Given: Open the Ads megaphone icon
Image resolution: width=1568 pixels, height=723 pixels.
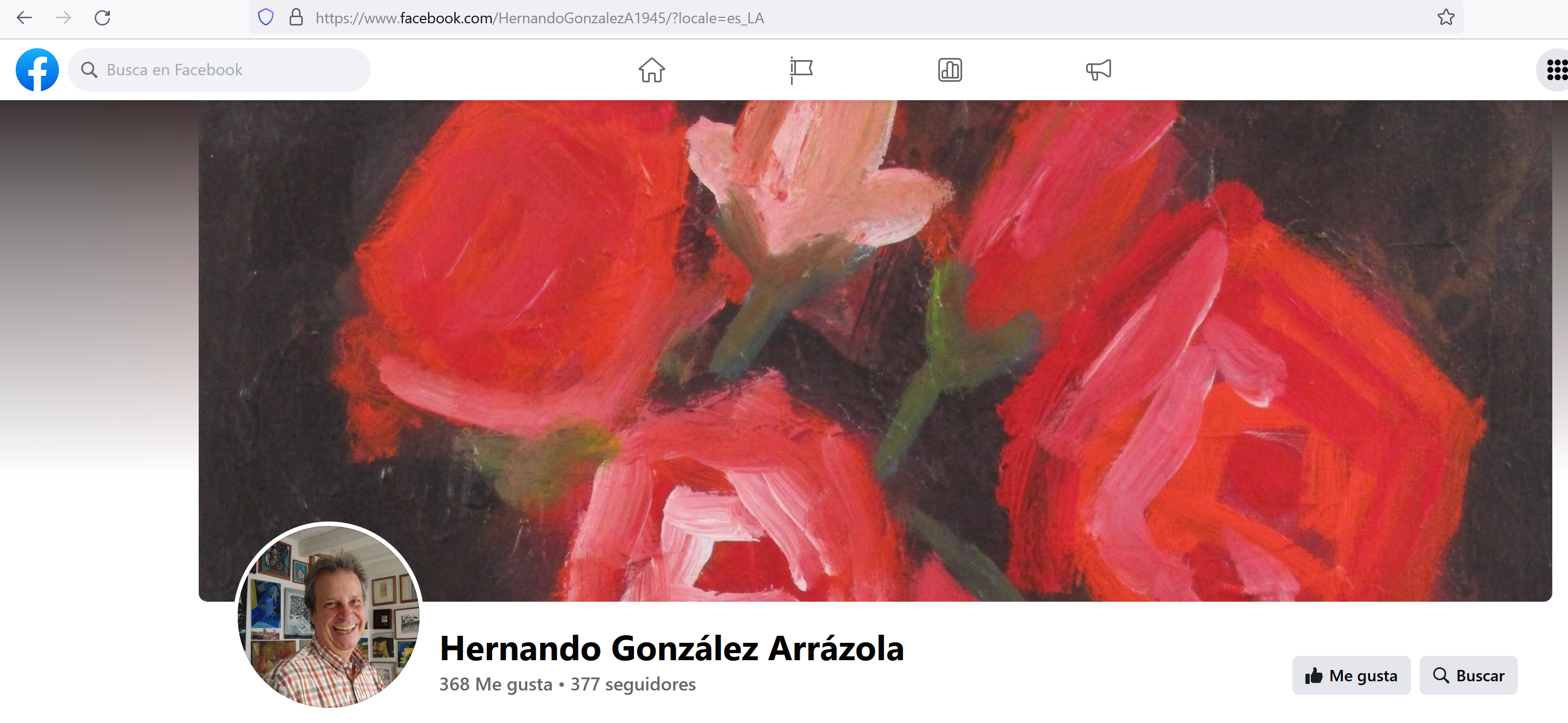Looking at the screenshot, I should 1099,70.
